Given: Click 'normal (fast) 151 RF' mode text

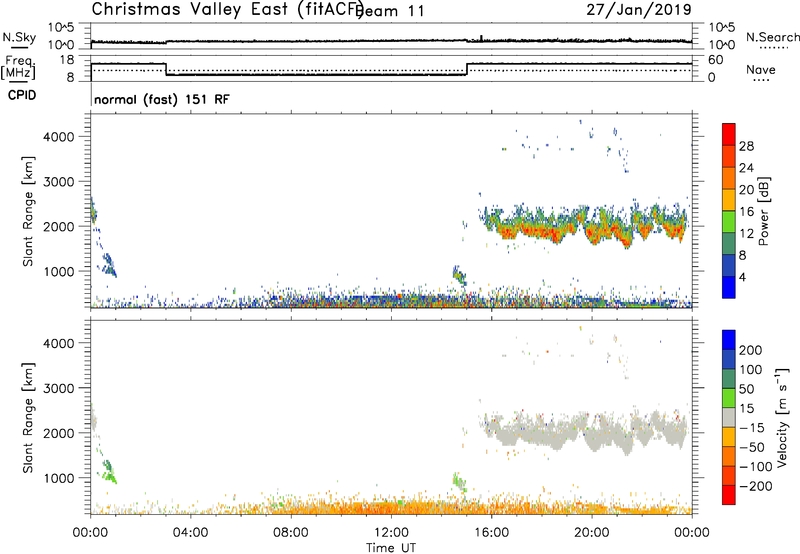Looking at the screenshot, I should [x=162, y=99].
